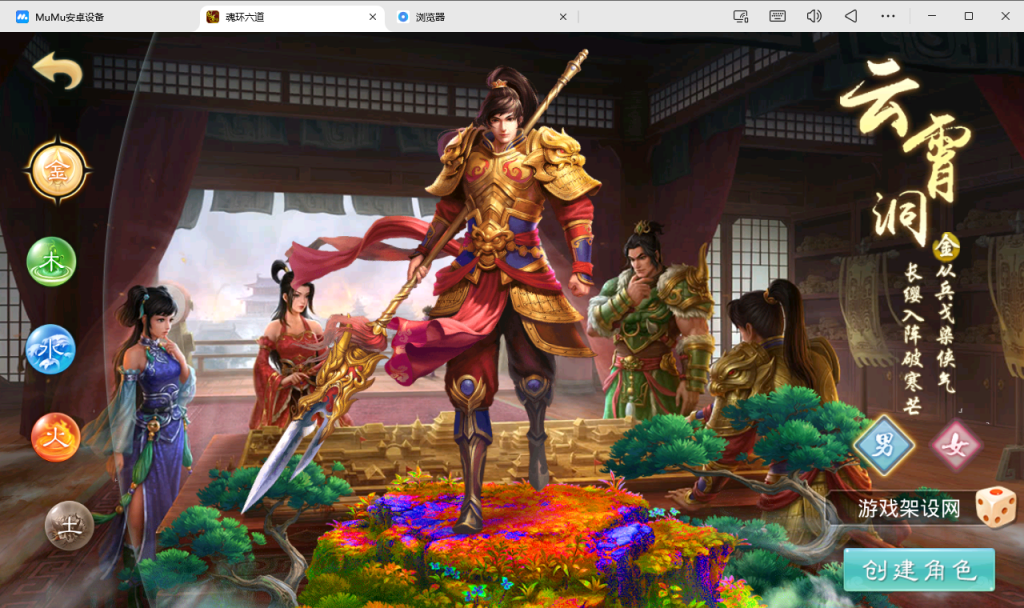1024x608 pixels.
Task: Maximize the emulator window
Action: point(968,16)
